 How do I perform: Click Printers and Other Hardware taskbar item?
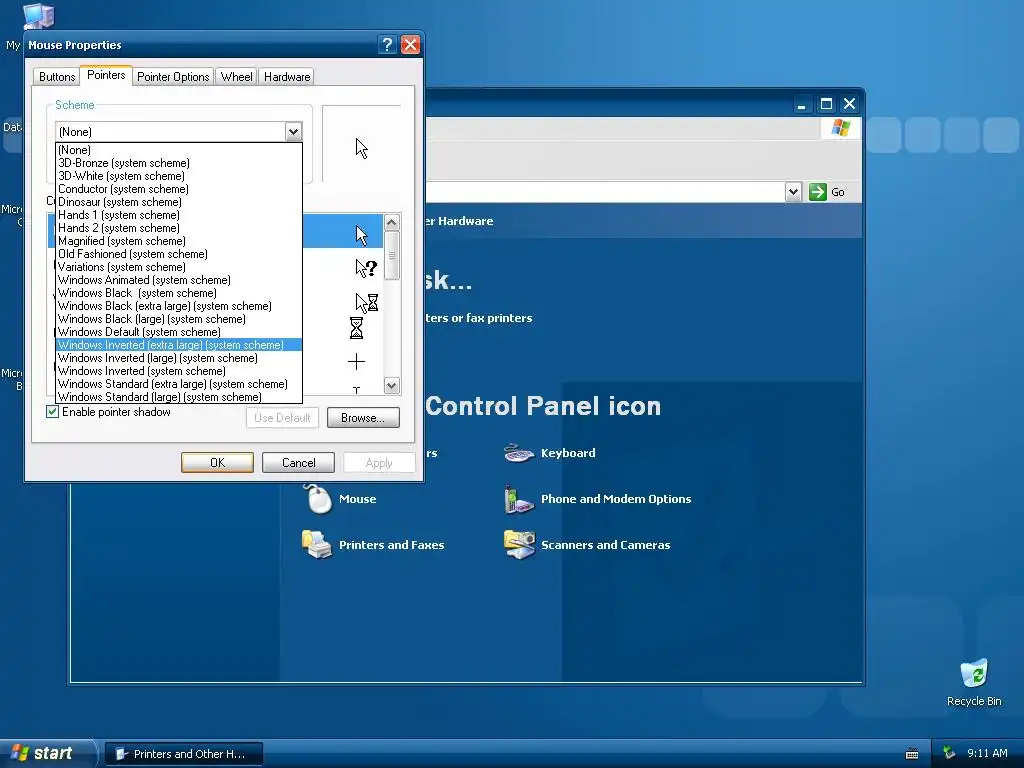pyautogui.click(x=184, y=754)
